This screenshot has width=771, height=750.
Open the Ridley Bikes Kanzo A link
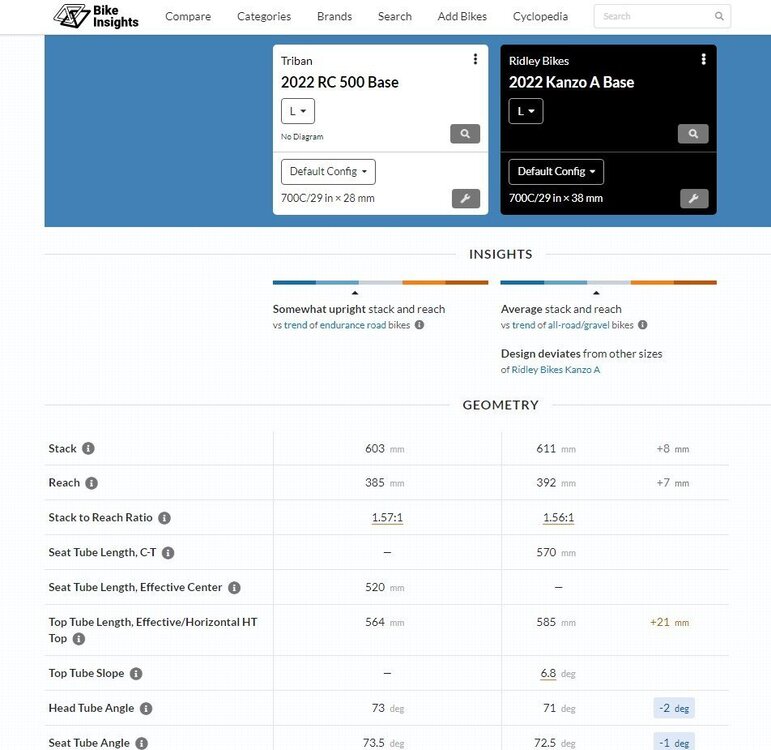pyautogui.click(x=556, y=370)
